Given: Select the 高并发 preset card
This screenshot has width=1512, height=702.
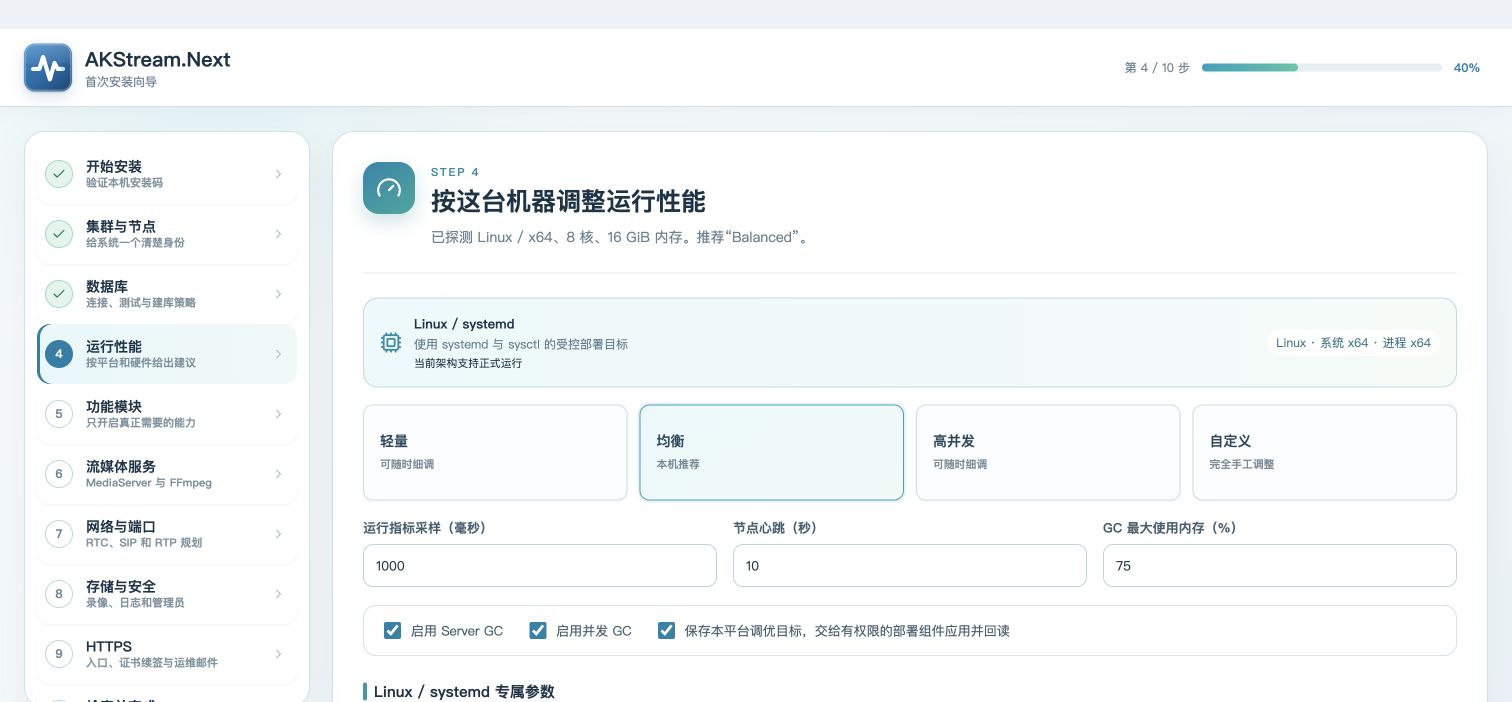Looking at the screenshot, I should tap(1048, 452).
